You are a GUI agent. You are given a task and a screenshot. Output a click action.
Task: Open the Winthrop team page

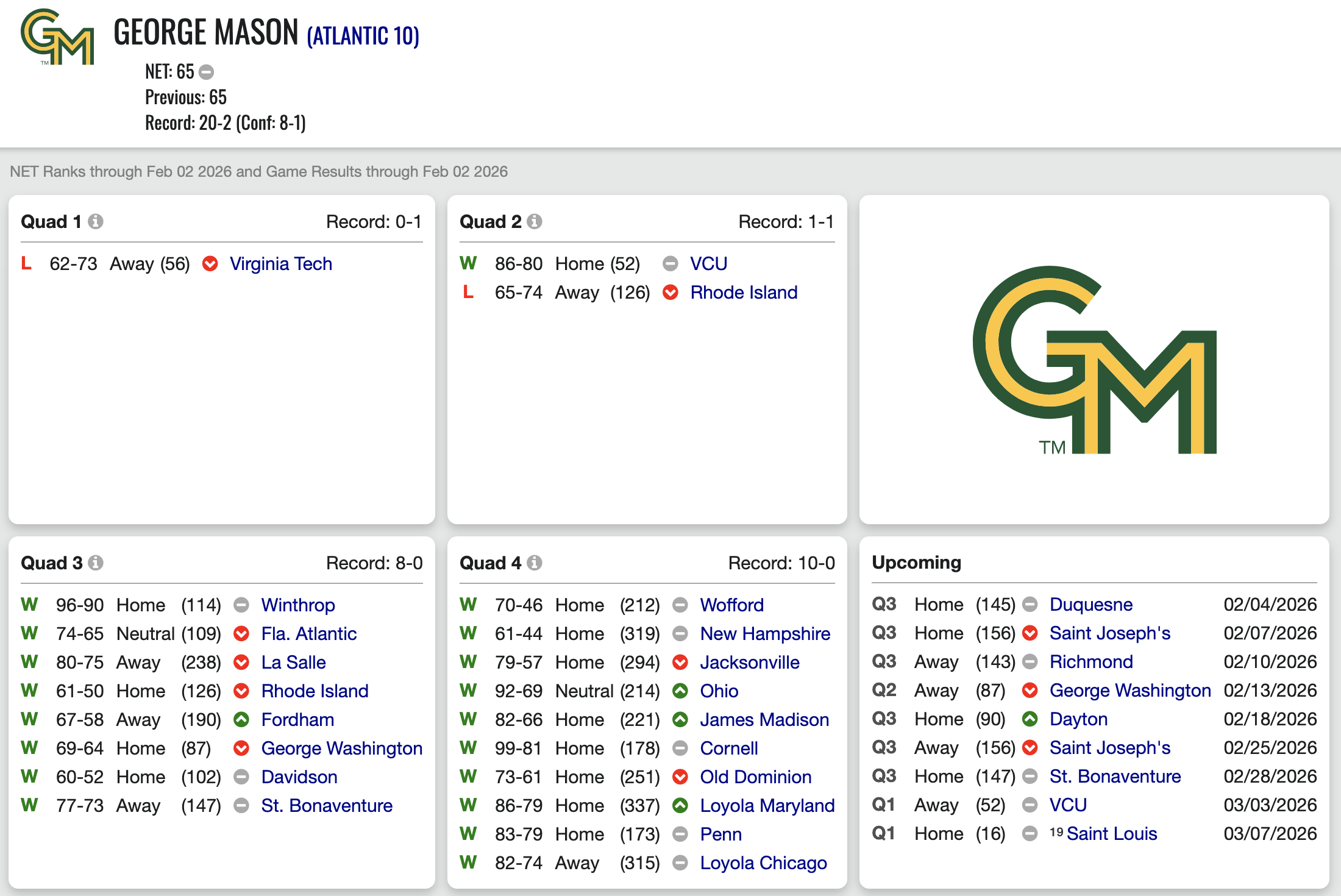tap(298, 605)
